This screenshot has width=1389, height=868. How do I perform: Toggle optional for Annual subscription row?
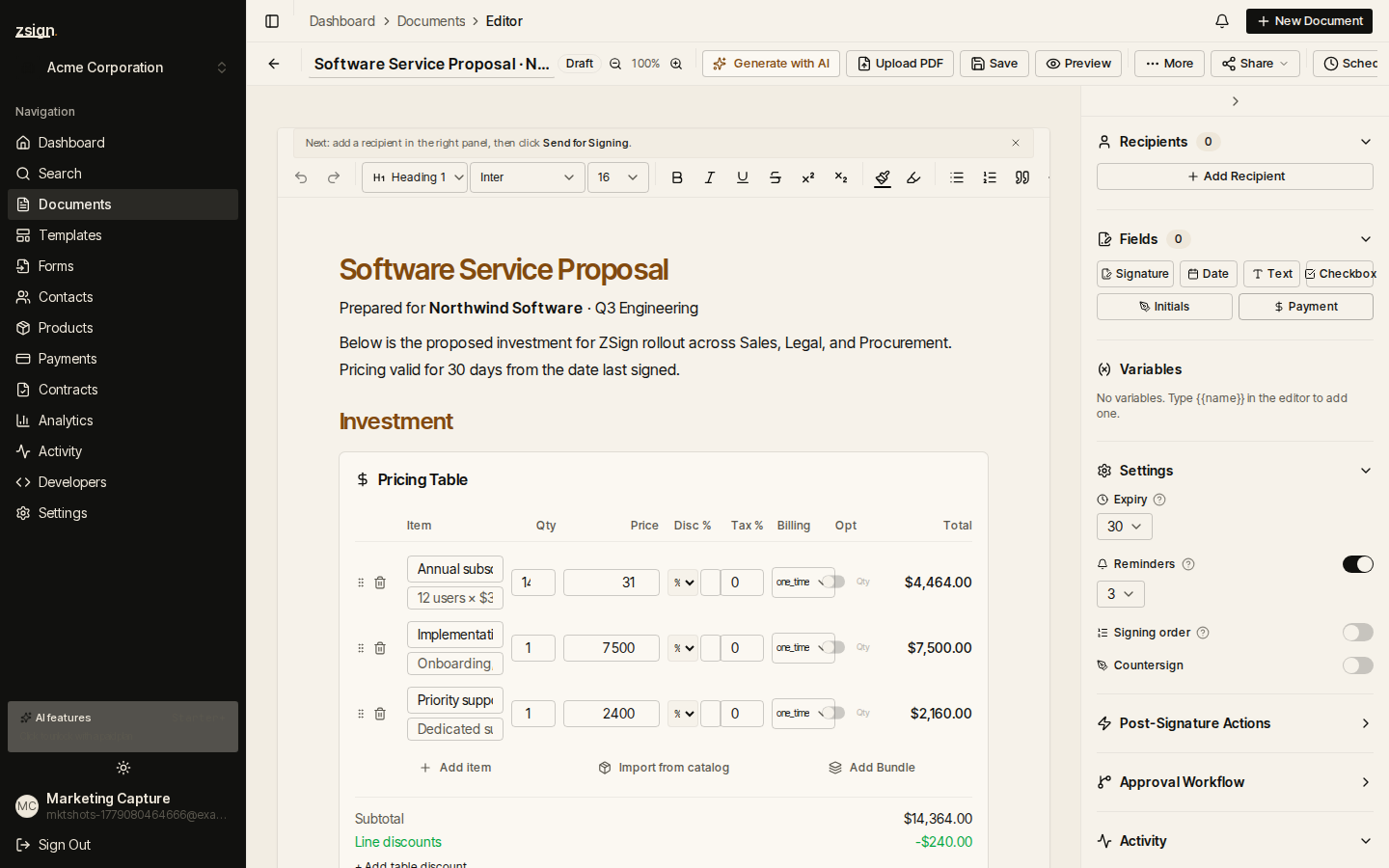click(x=835, y=582)
